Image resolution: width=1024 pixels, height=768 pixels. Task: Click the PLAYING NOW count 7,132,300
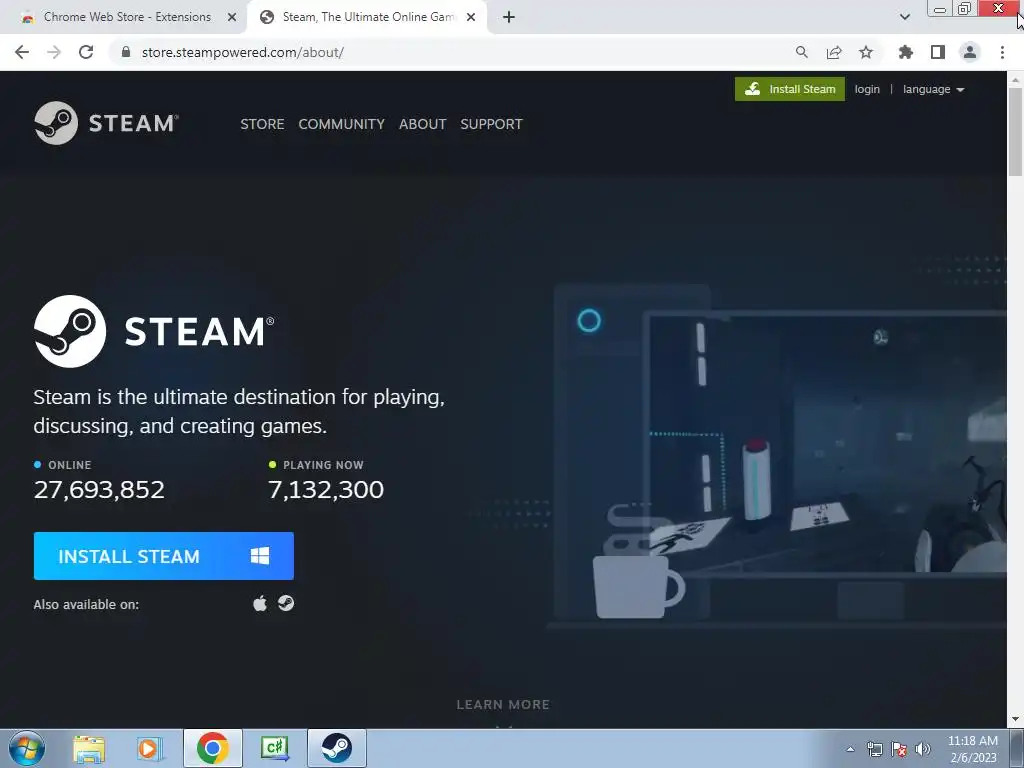tap(326, 489)
